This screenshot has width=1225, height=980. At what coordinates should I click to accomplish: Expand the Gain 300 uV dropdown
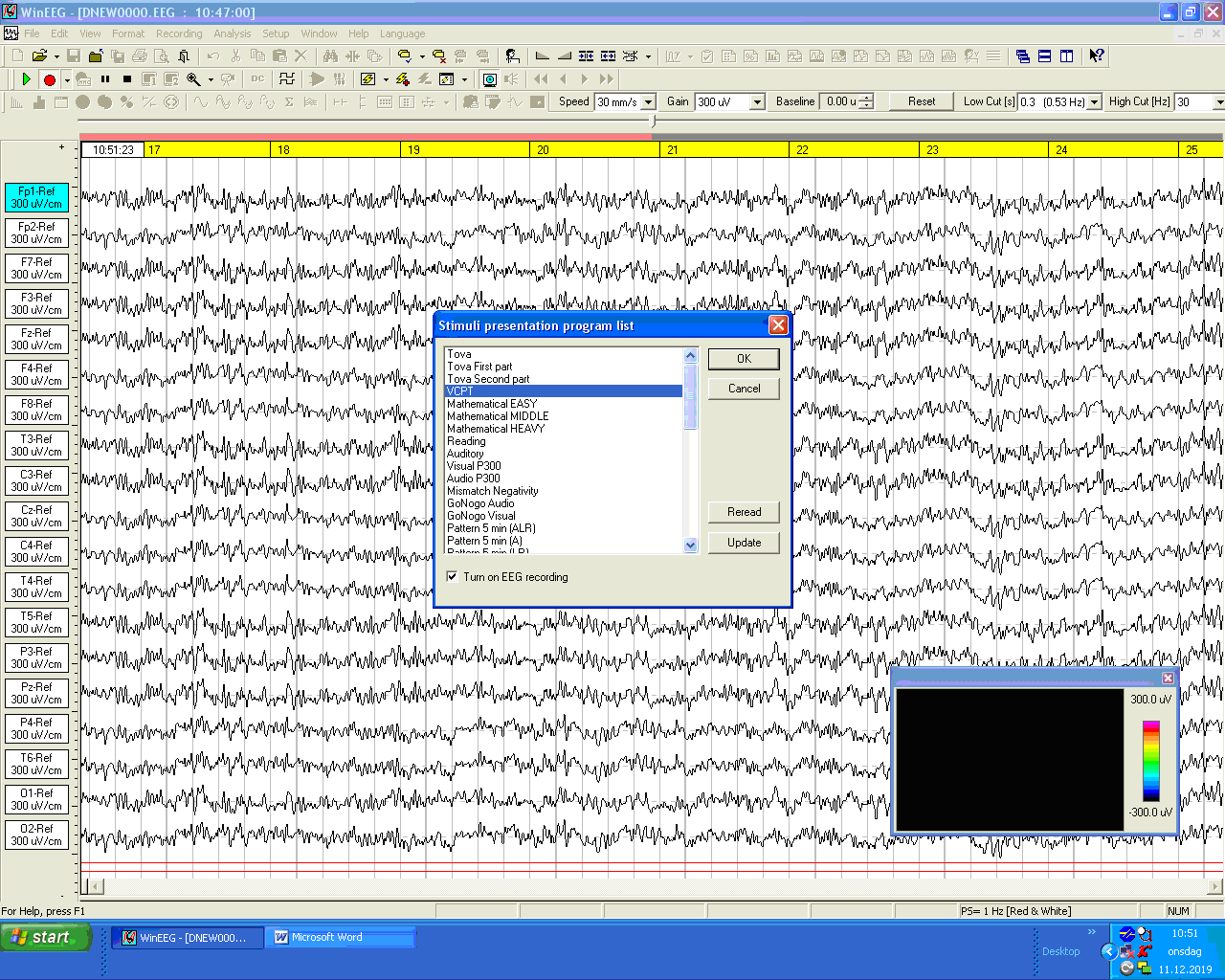tap(757, 102)
